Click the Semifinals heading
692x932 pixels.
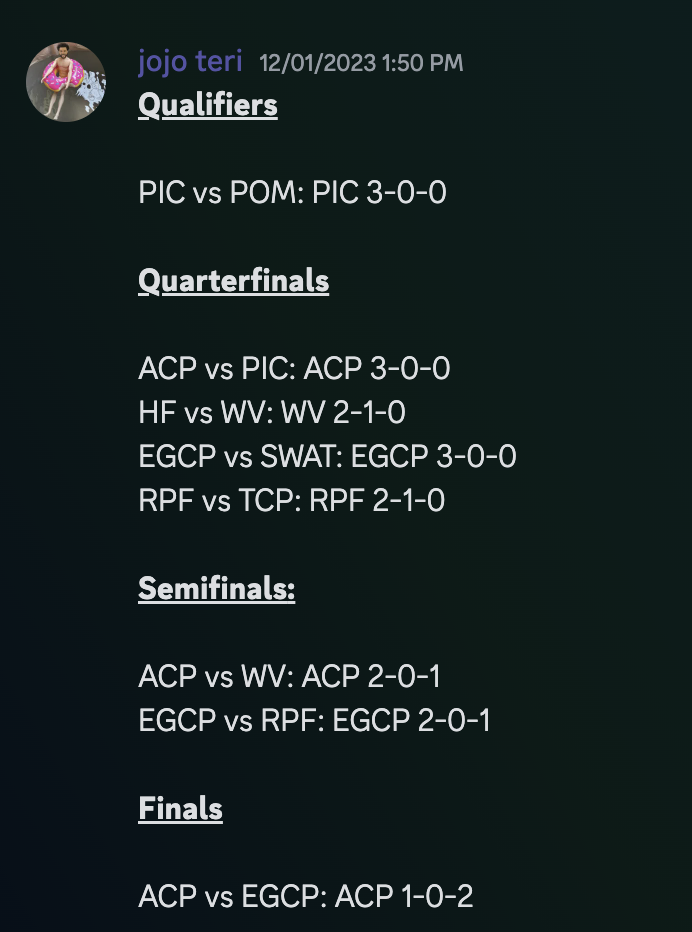(216, 589)
